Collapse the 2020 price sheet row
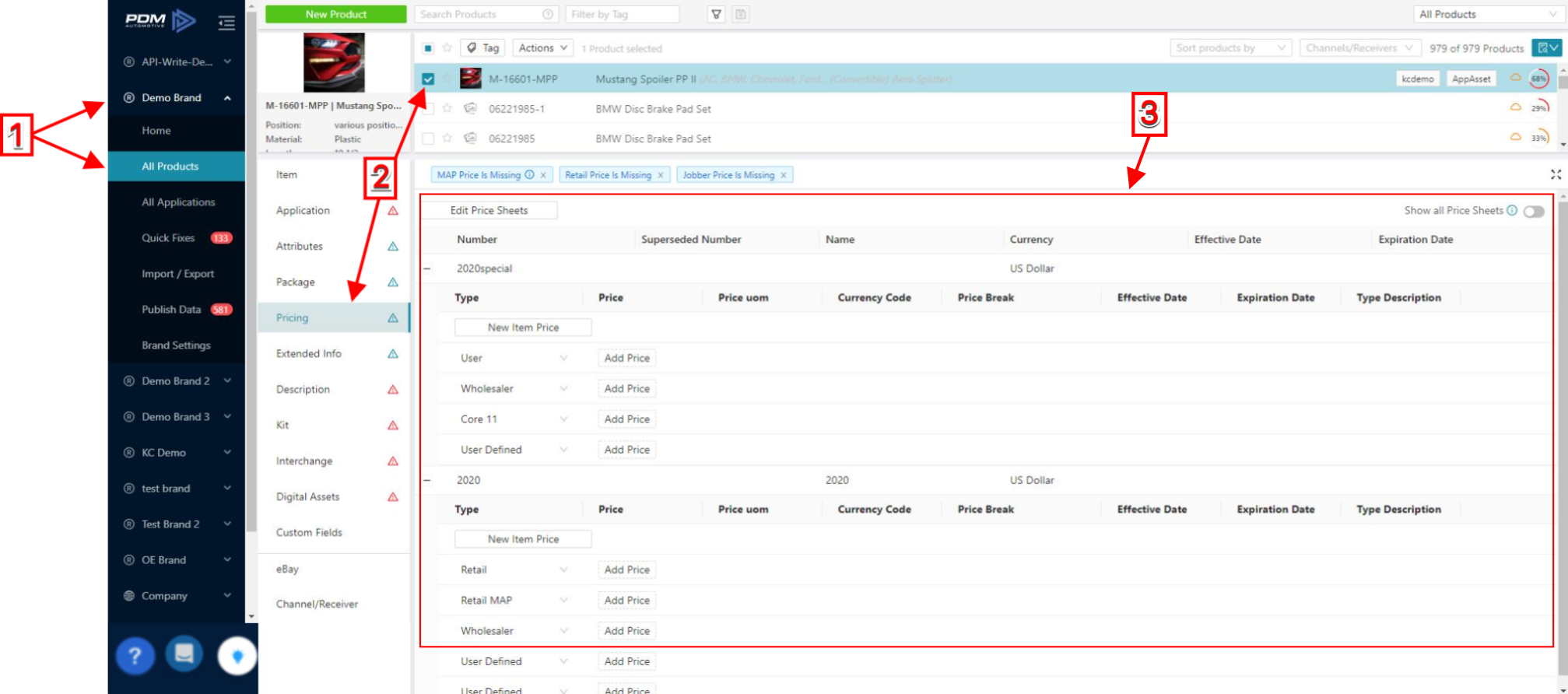1568x694 pixels. pos(427,480)
